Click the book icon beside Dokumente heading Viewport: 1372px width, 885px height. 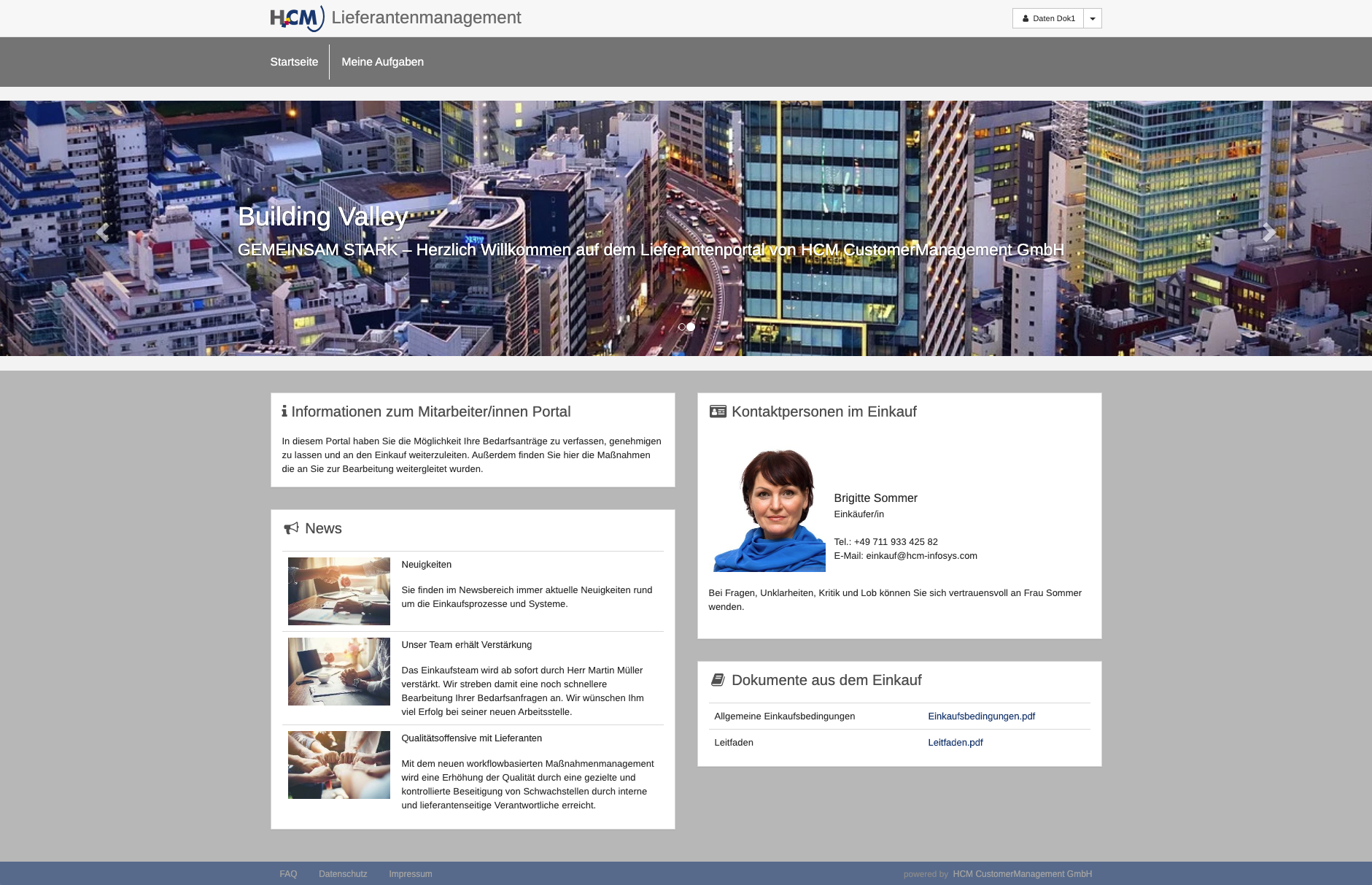718,680
